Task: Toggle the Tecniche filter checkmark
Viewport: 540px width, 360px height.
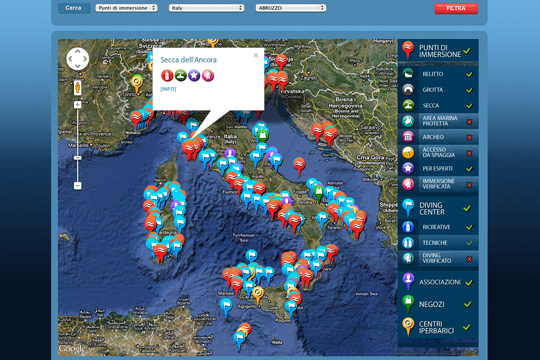Action: [x=469, y=243]
